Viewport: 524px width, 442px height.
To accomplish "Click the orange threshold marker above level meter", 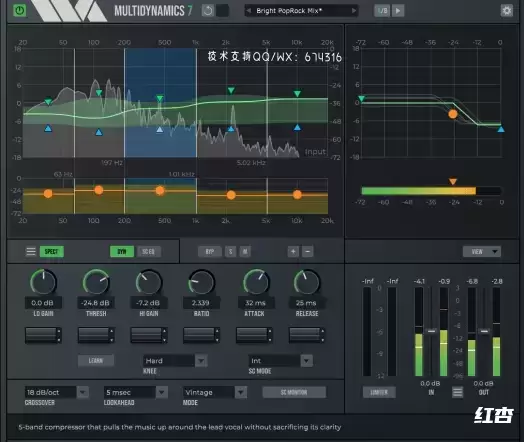I will click(453, 181).
